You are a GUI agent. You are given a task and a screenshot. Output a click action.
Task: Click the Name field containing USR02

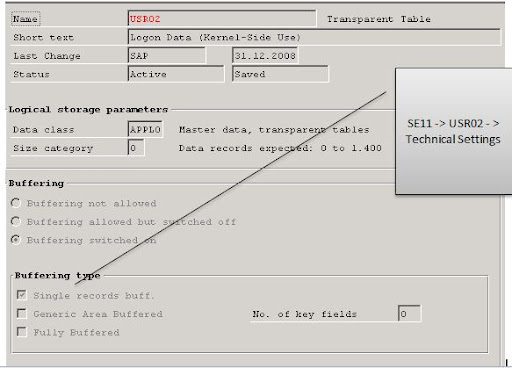(x=222, y=19)
